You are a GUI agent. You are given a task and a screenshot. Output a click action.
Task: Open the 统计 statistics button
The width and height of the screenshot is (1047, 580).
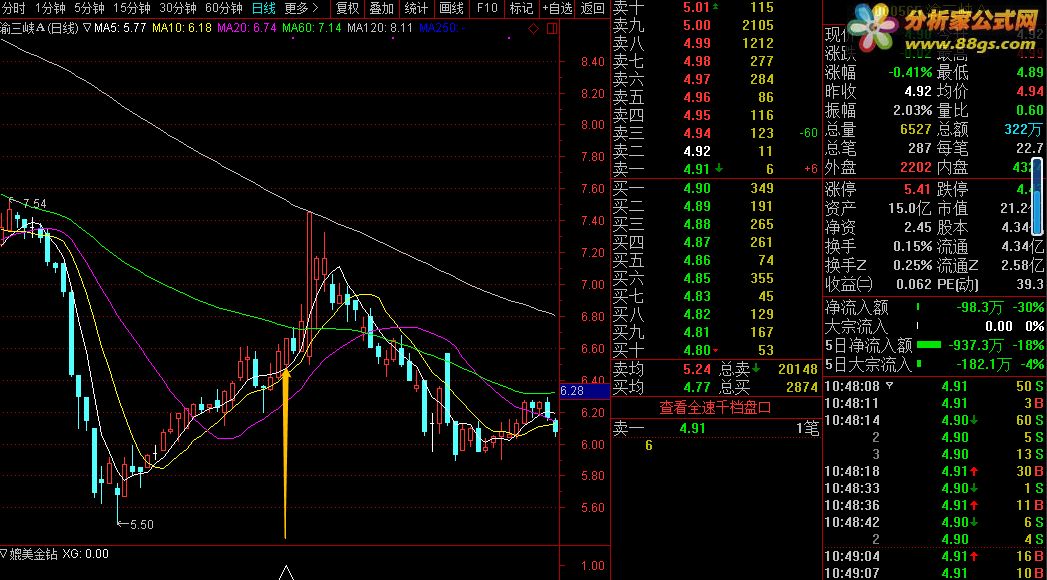(416, 8)
